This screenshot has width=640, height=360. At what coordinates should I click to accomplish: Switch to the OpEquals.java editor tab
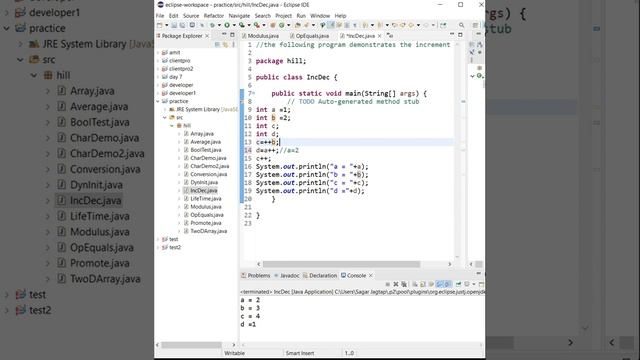[x=309, y=36]
